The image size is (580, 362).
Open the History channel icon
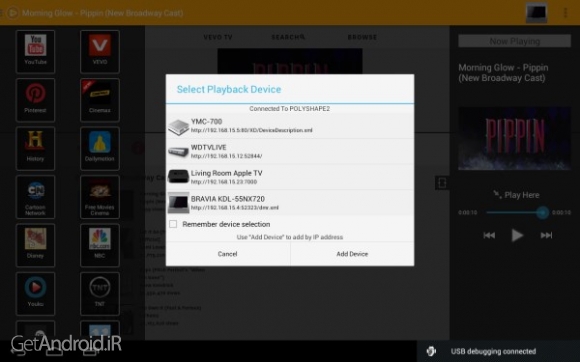36,148
